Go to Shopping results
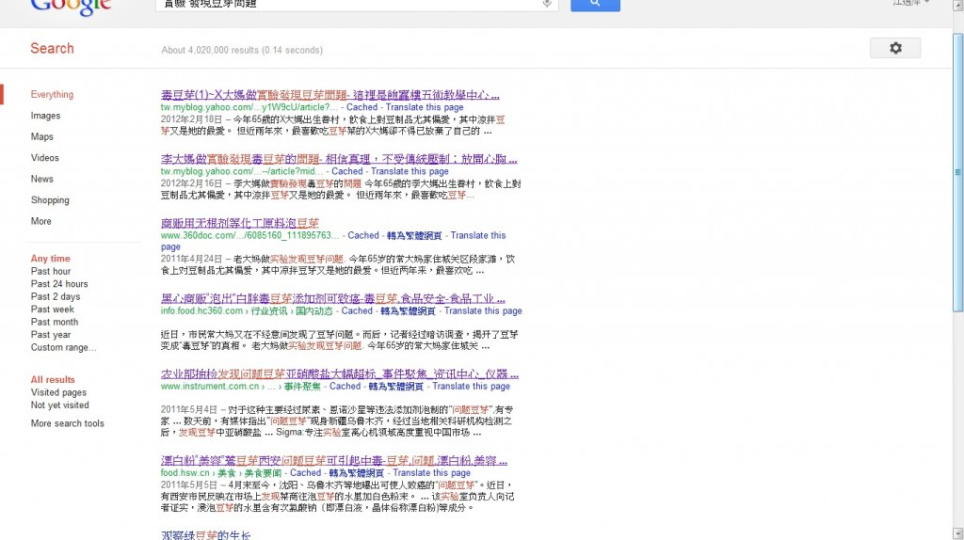The image size is (964, 540). 50,200
